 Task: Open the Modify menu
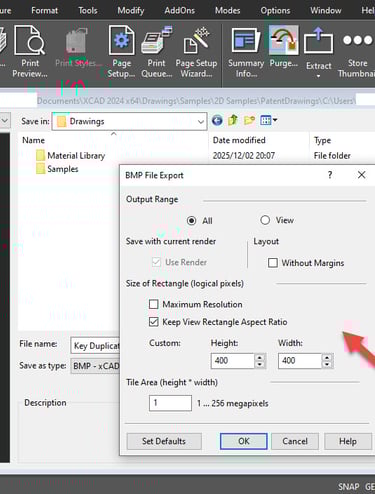[x=131, y=10]
